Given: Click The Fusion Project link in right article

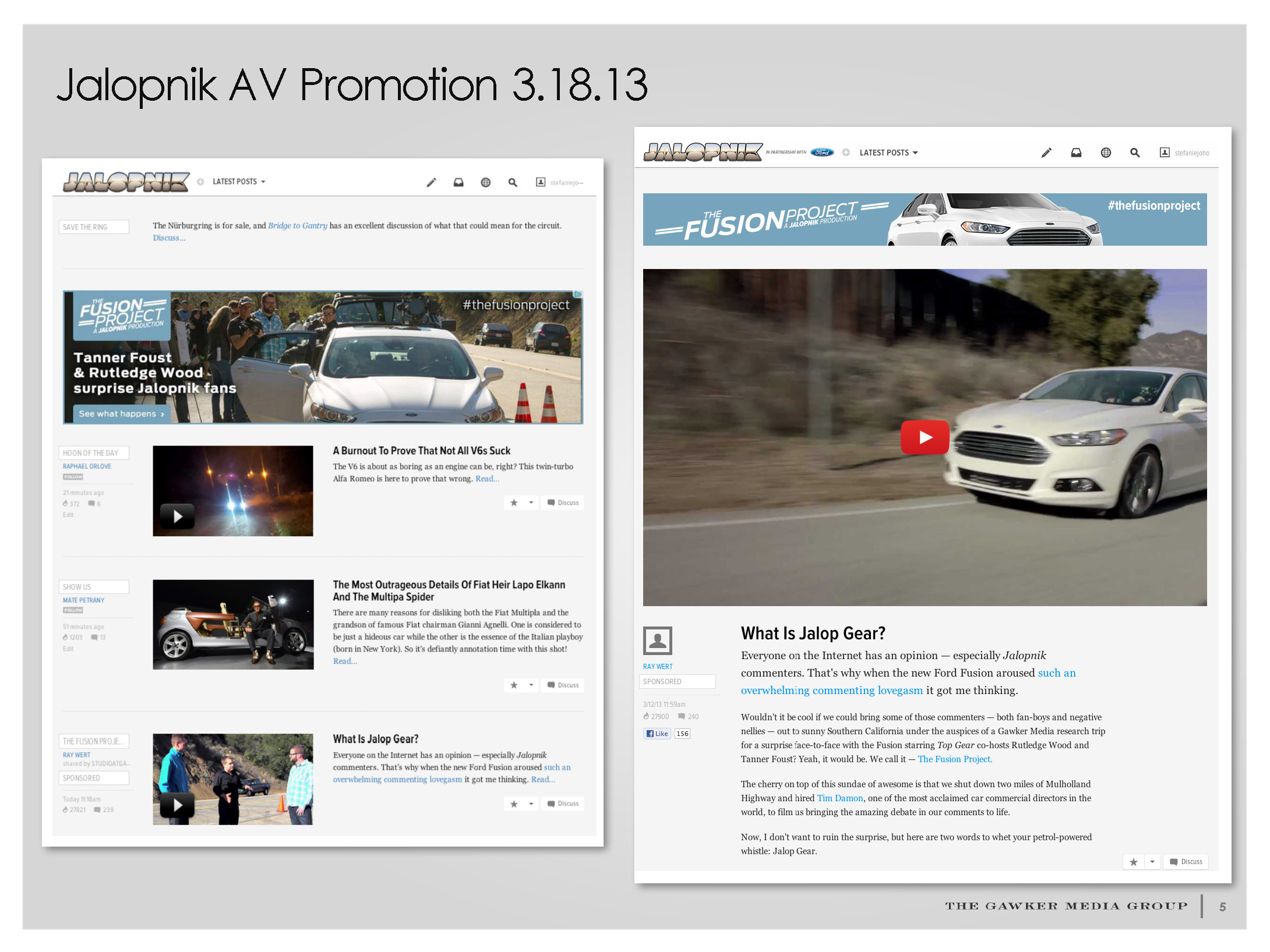Looking at the screenshot, I should (x=955, y=759).
